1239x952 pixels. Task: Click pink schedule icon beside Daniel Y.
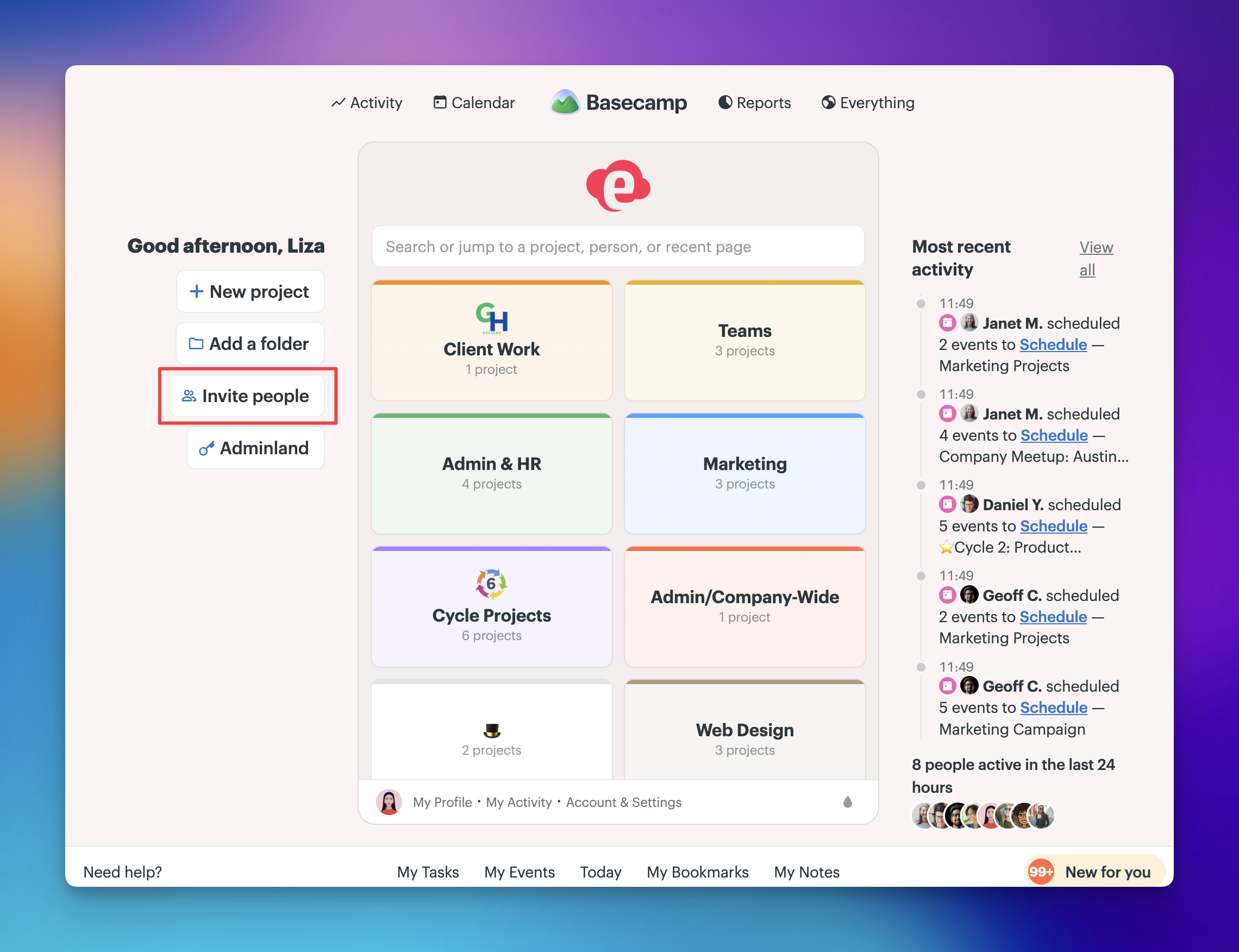click(x=947, y=504)
